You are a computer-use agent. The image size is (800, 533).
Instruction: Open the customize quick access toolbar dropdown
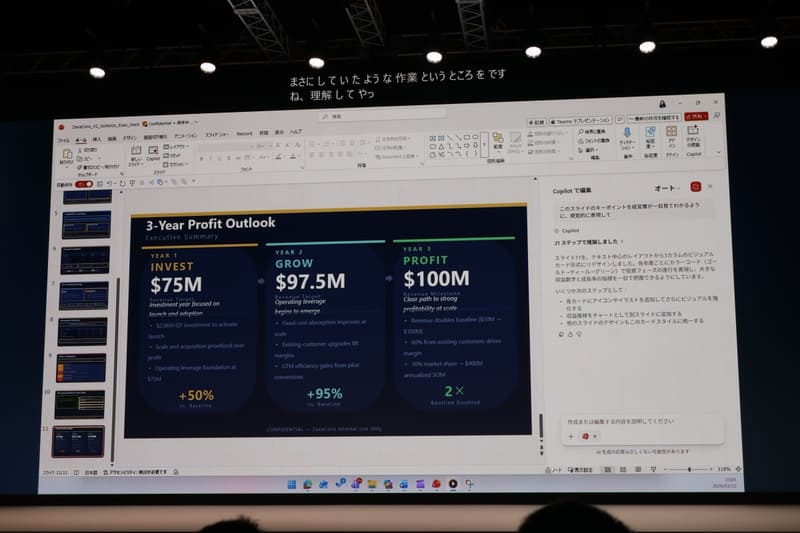point(193,181)
